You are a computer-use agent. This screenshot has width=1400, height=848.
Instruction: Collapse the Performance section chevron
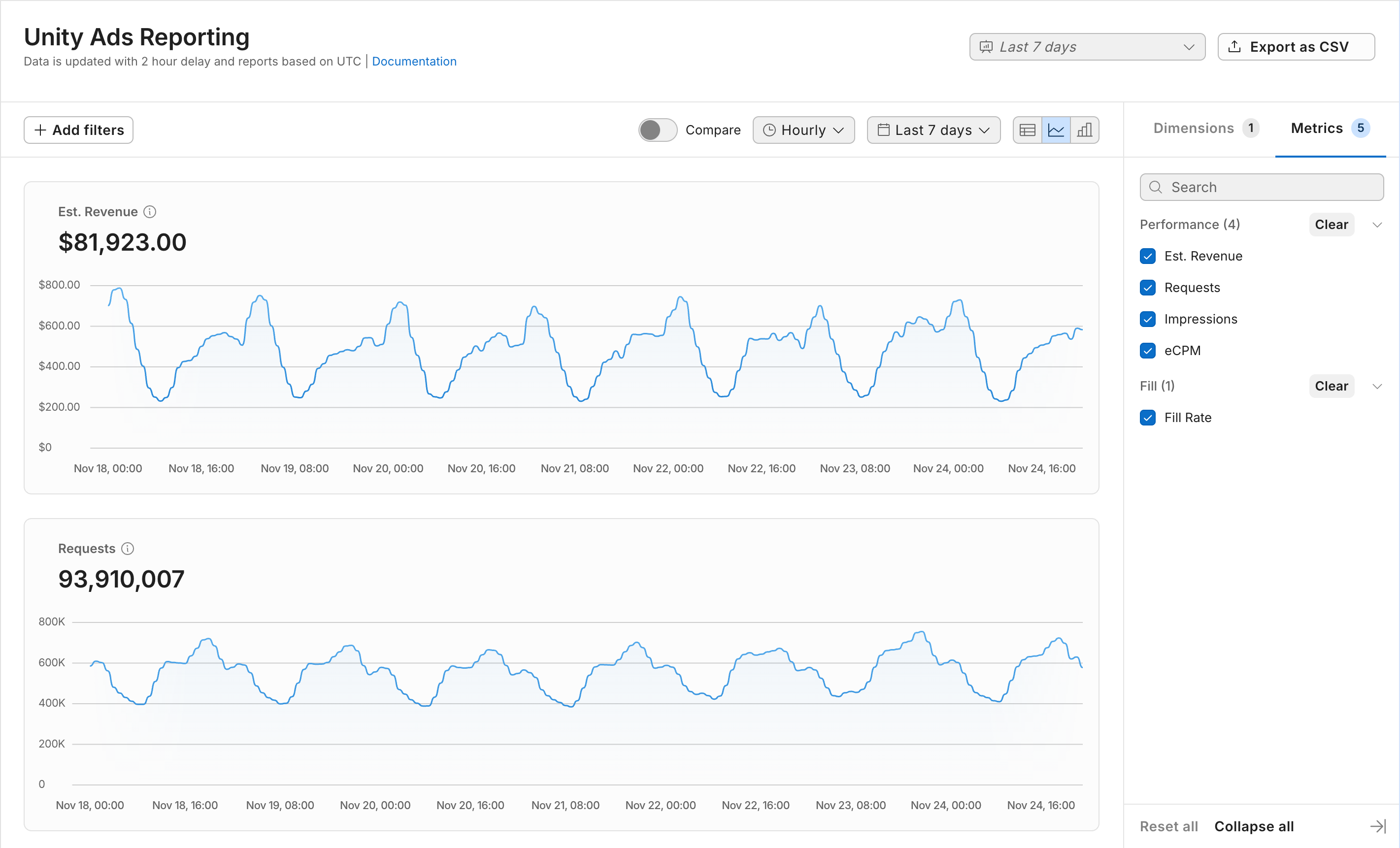coord(1377,225)
